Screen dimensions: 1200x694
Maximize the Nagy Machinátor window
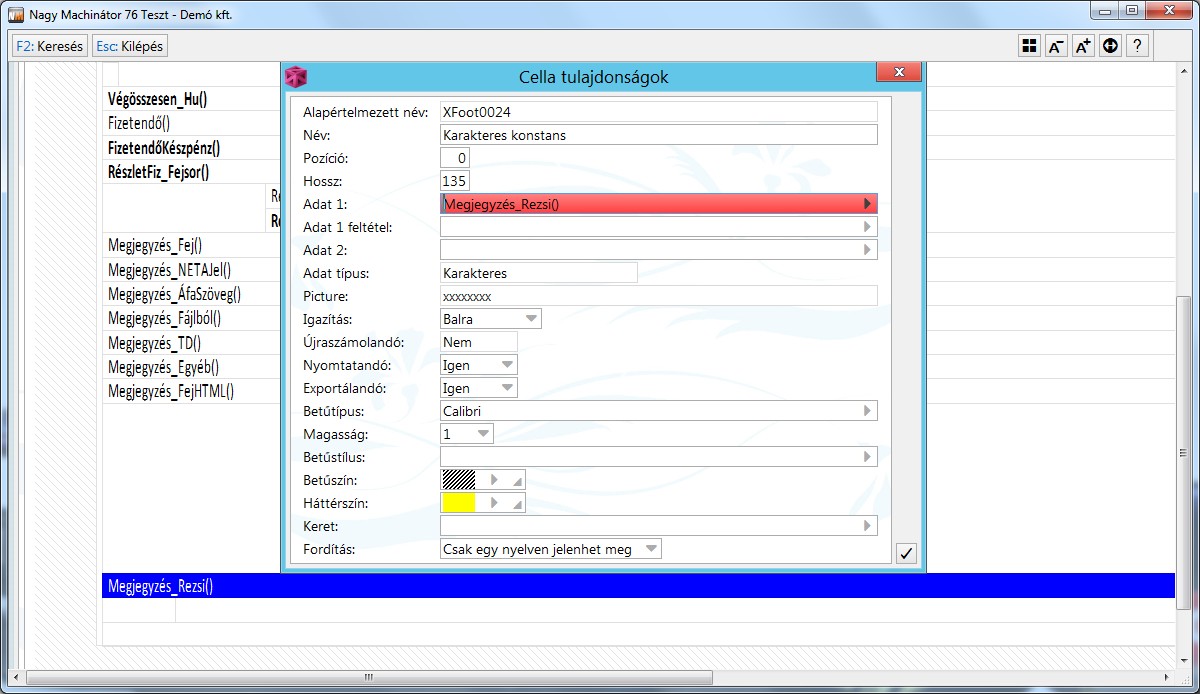point(1132,11)
